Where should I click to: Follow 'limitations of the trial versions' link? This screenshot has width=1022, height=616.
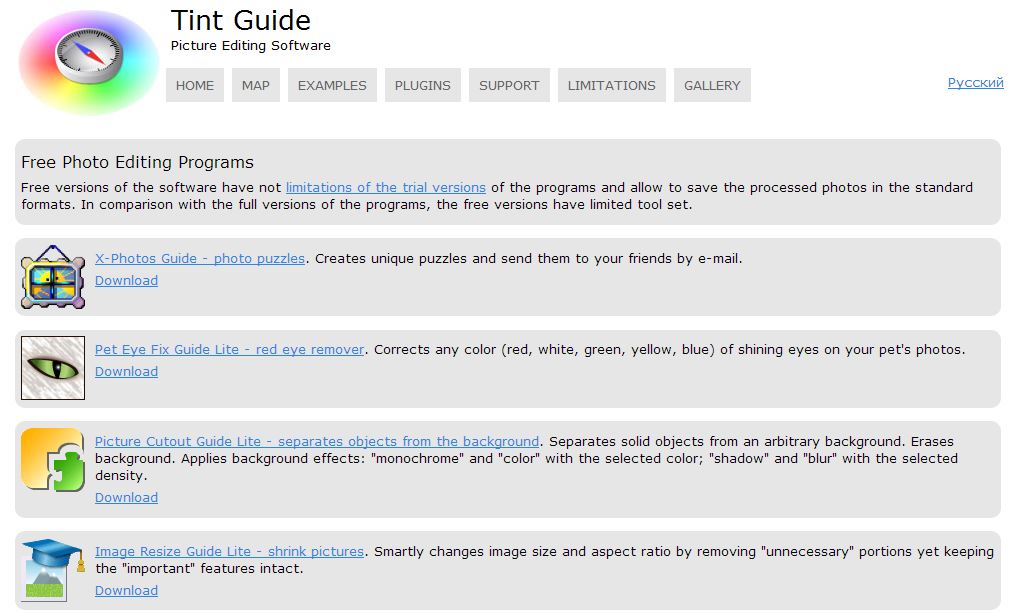tap(386, 187)
